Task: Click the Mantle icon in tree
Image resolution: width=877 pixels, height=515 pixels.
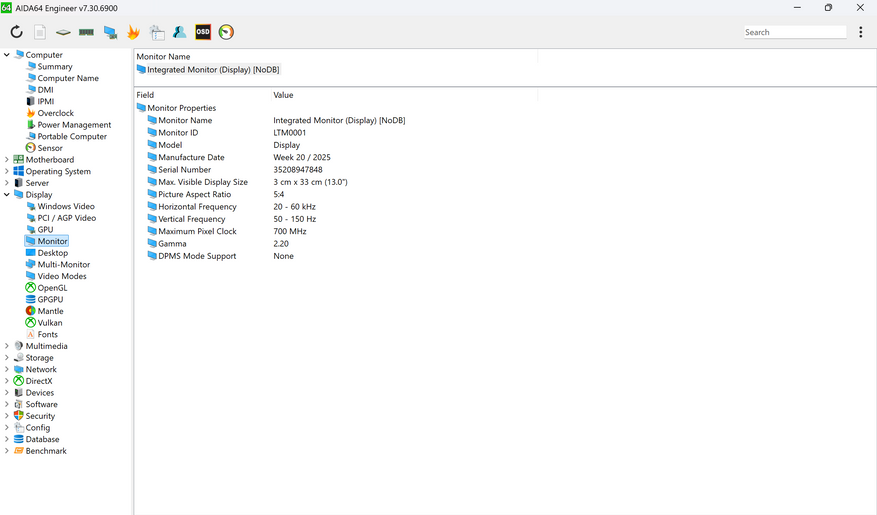Action: [31, 311]
